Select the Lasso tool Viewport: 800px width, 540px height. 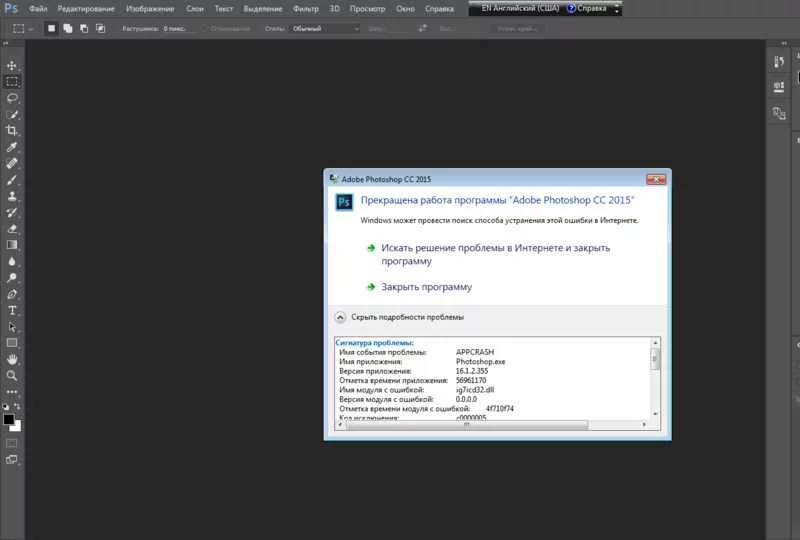(12, 98)
